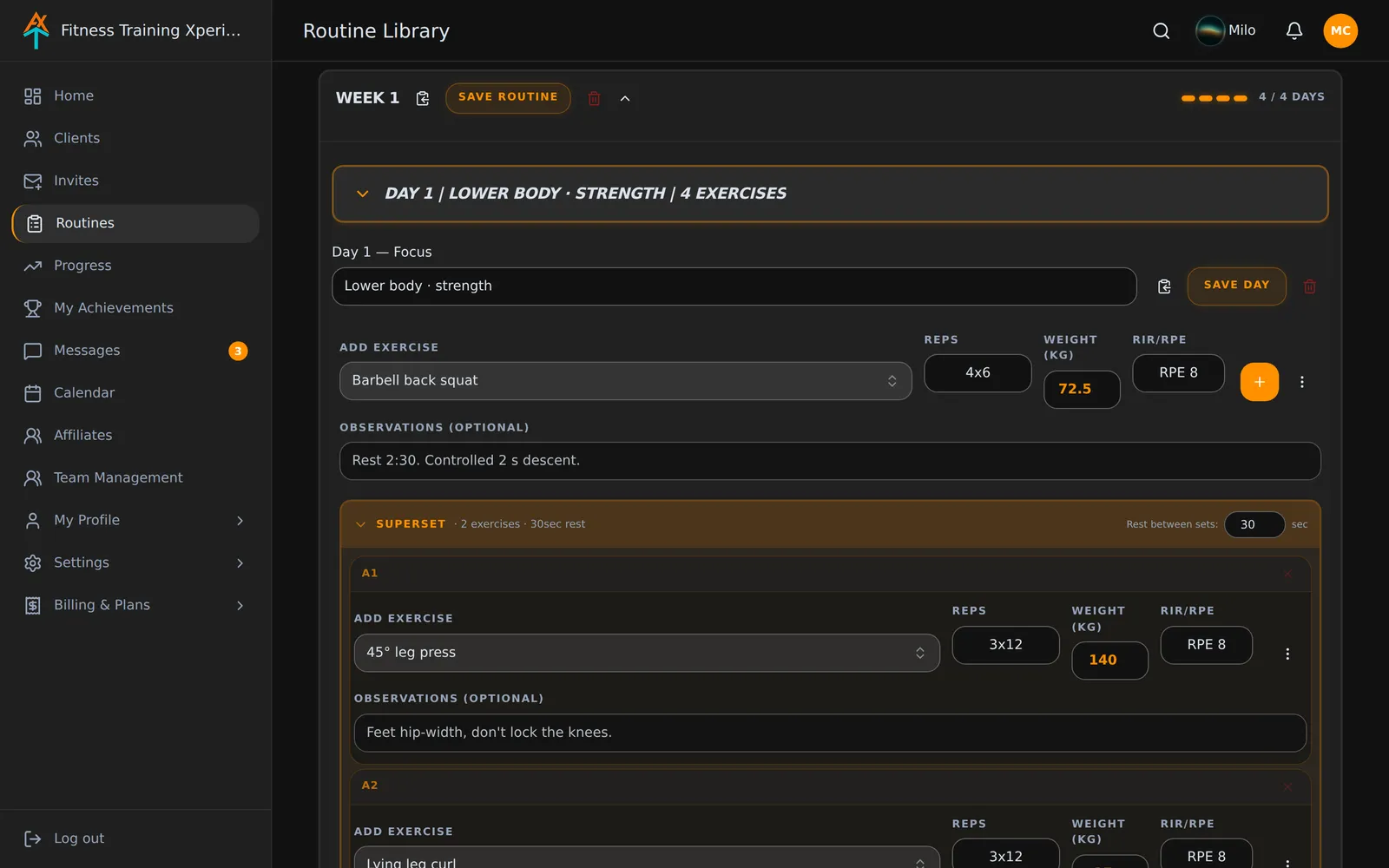Edit squat observations field

[x=830, y=461]
